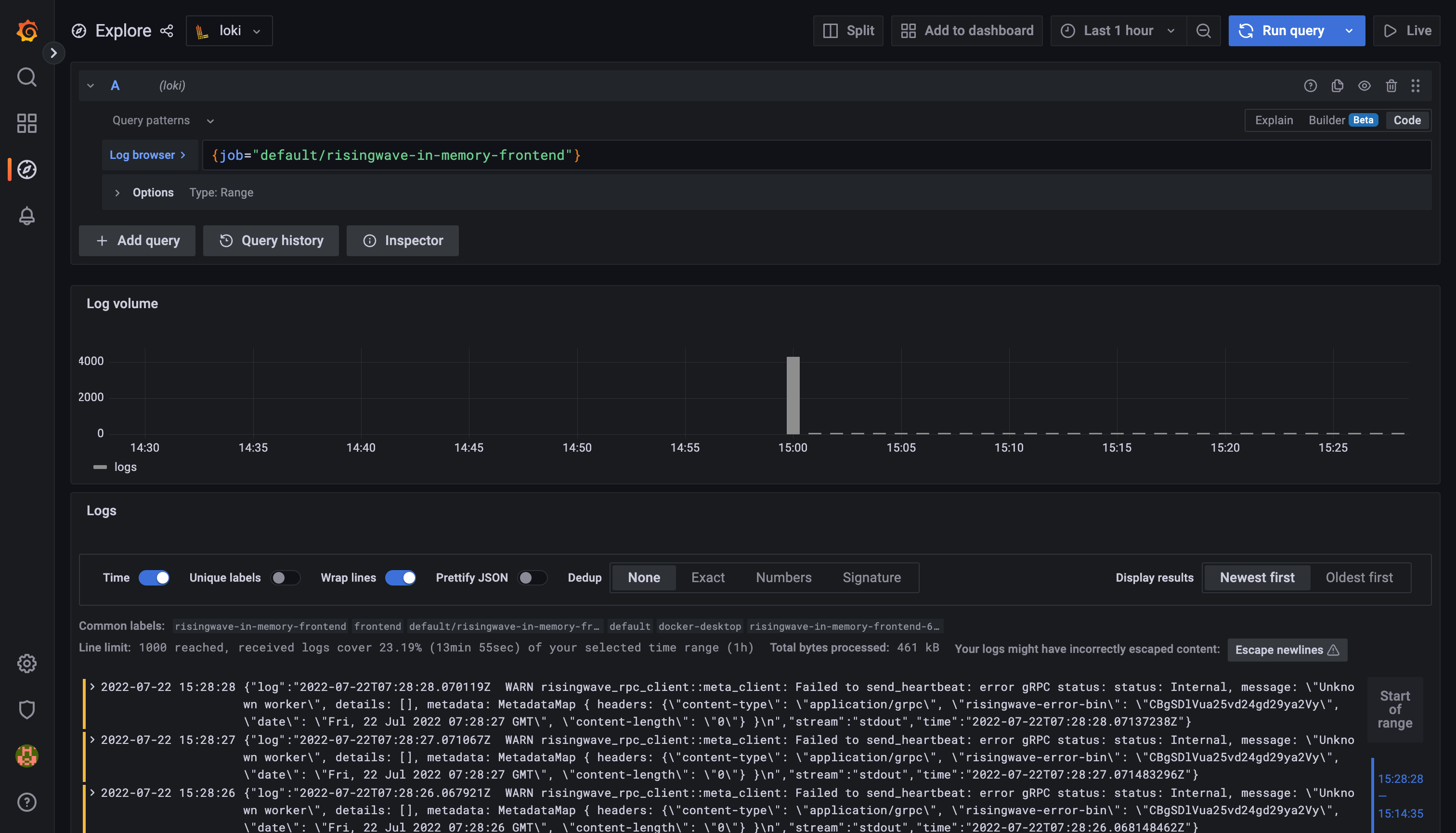Click the share icon next to Explore
This screenshot has height=833, width=1456.
167,31
